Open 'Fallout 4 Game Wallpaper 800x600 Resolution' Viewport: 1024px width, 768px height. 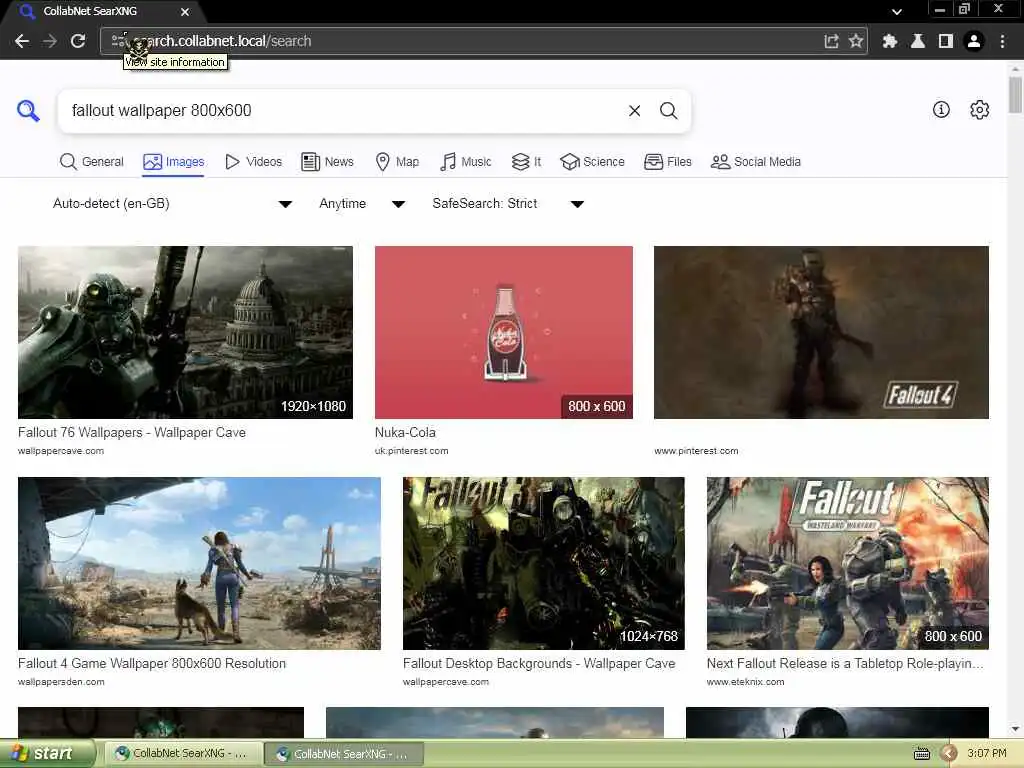[x=152, y=664]
